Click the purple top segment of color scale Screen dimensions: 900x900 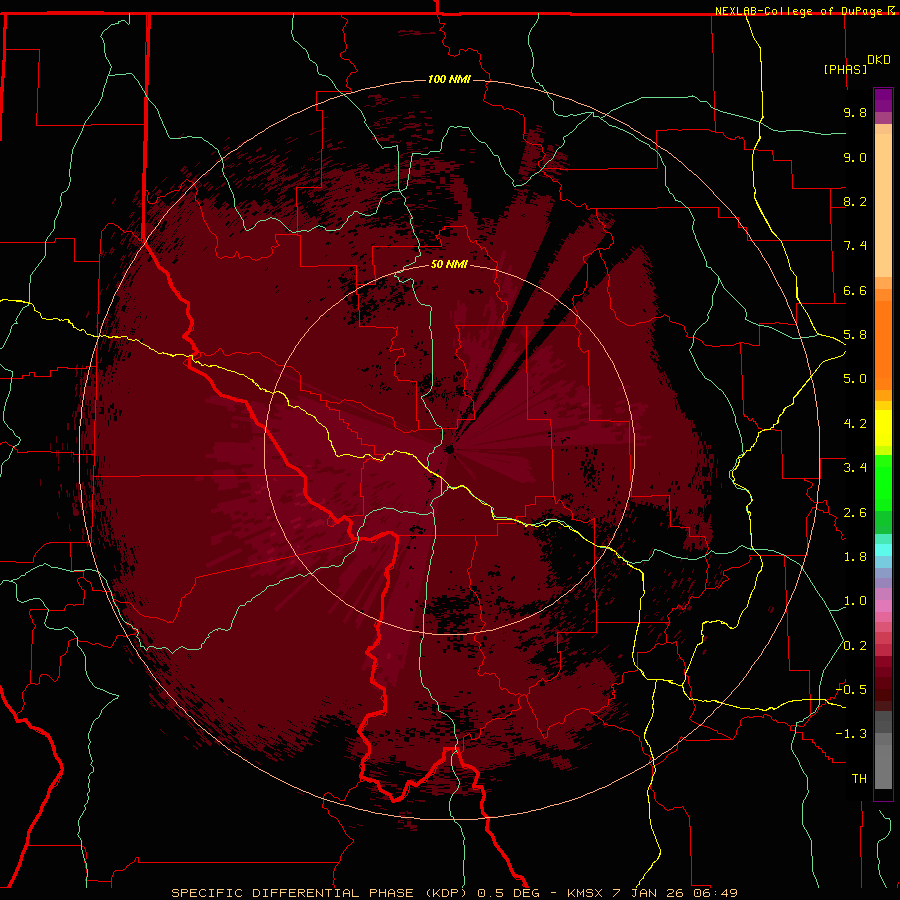(x=883, y=100)
